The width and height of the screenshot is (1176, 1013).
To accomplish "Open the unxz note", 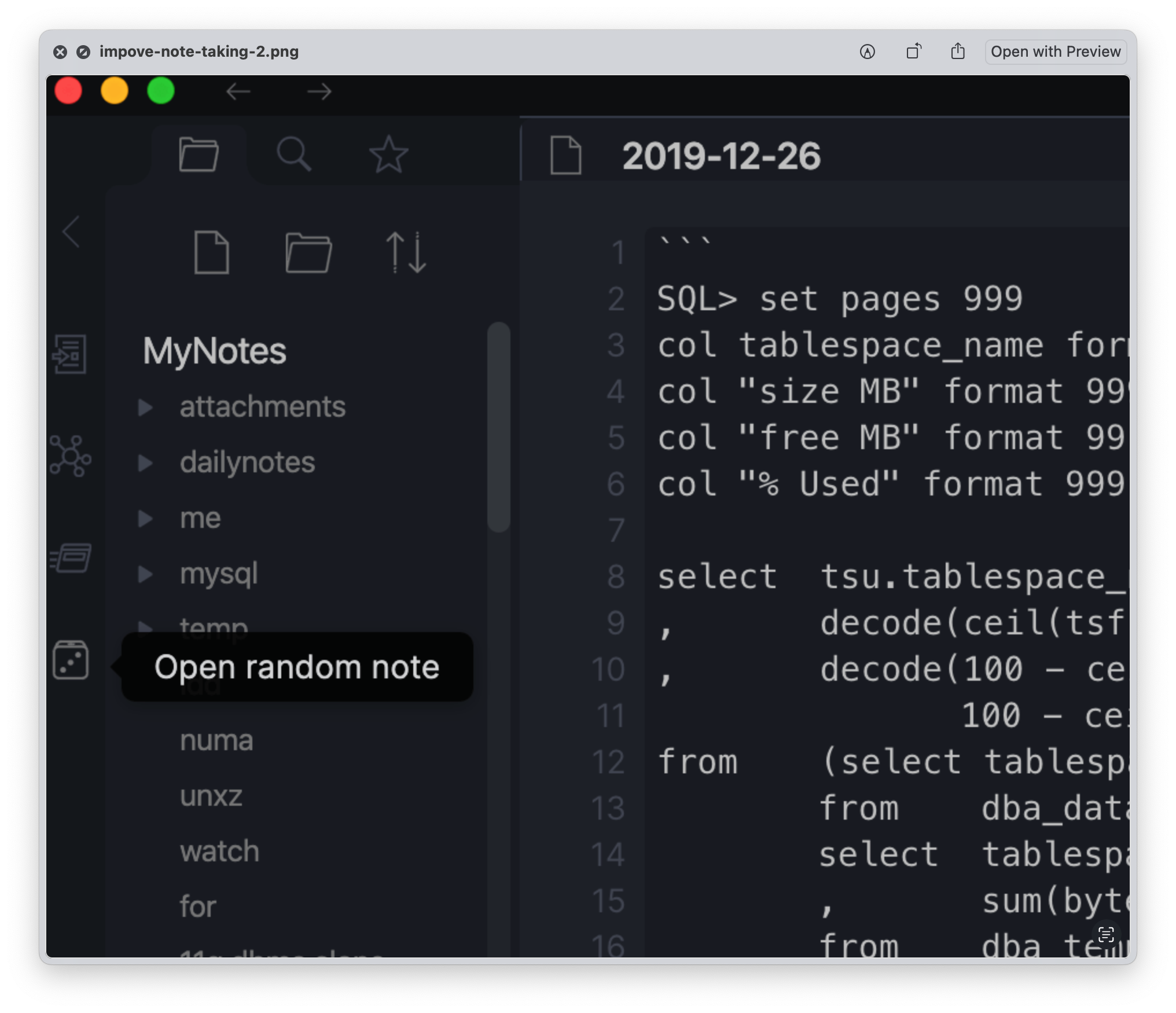I will 211,796.
